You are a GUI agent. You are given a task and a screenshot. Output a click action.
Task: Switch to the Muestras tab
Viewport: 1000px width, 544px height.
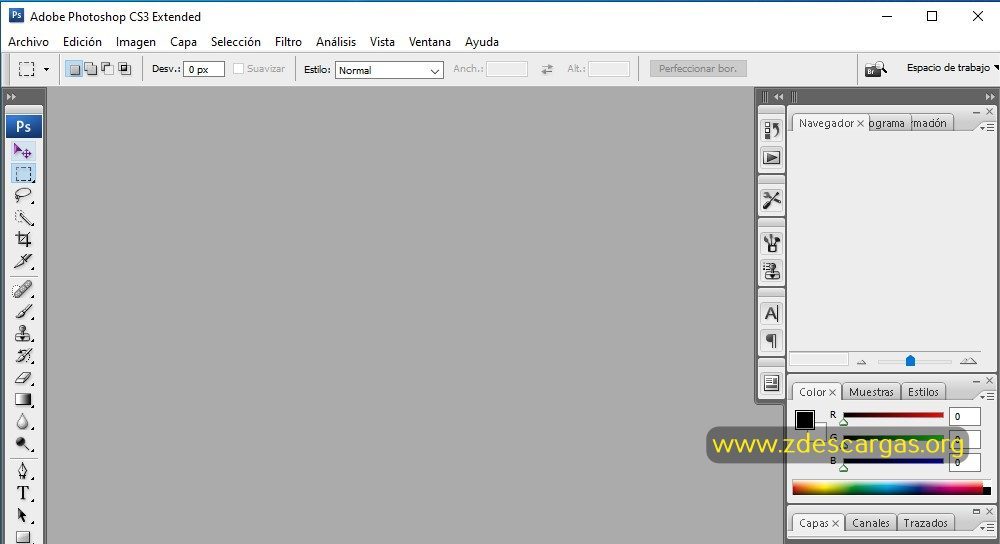pos(871,392)
